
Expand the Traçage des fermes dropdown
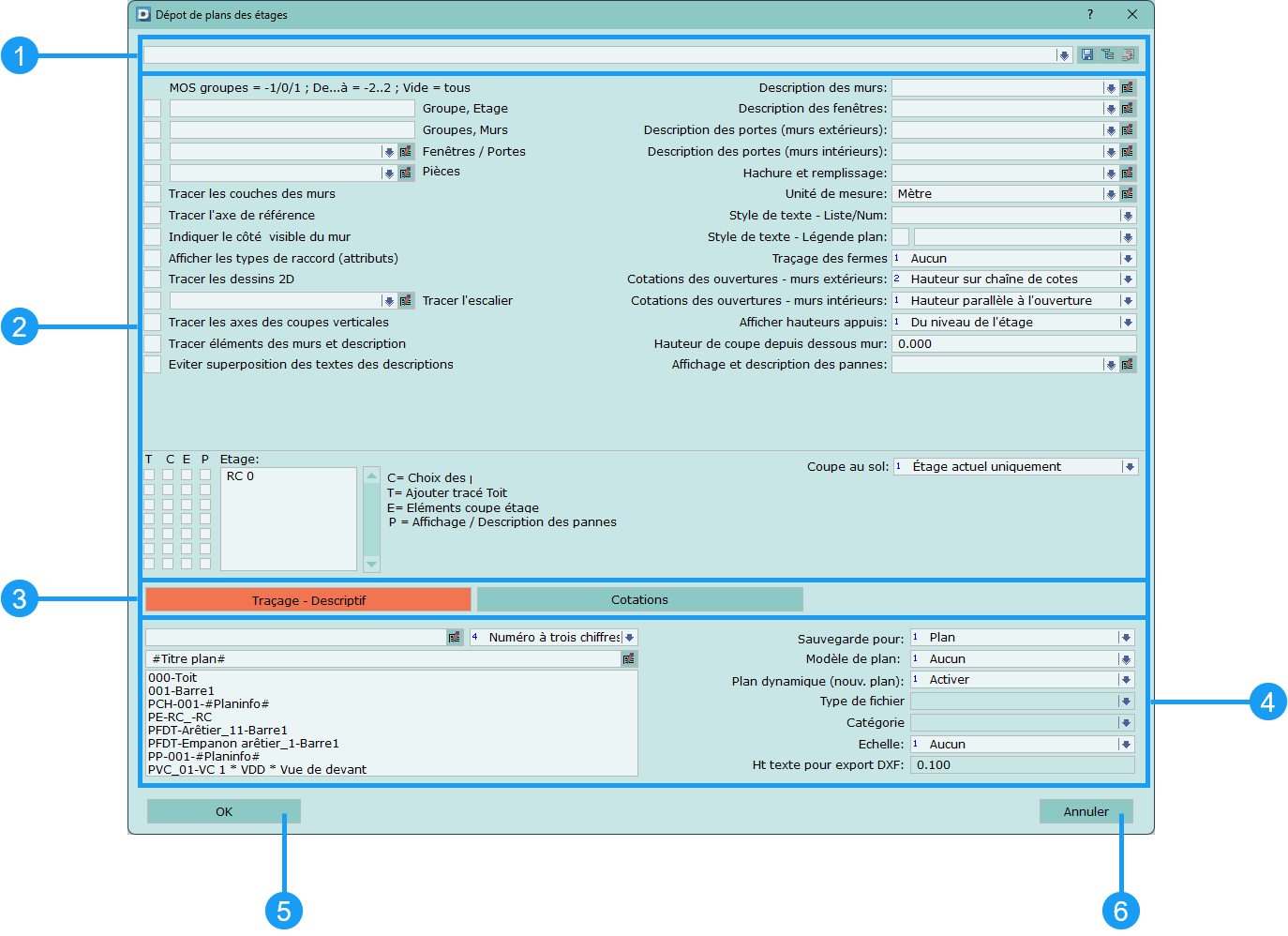[x=1128, y=259]
